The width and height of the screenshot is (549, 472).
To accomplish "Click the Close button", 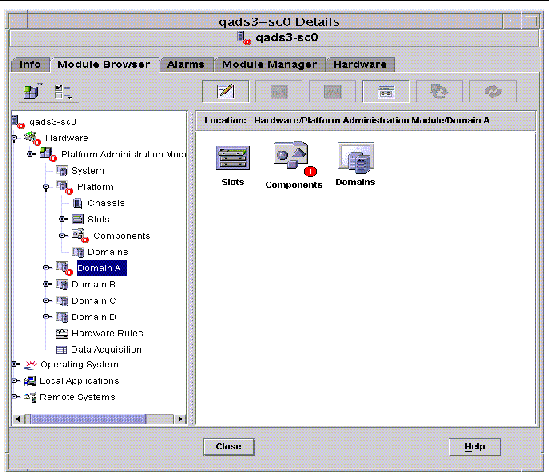I will pyautogui.click(x=229, y=446).
